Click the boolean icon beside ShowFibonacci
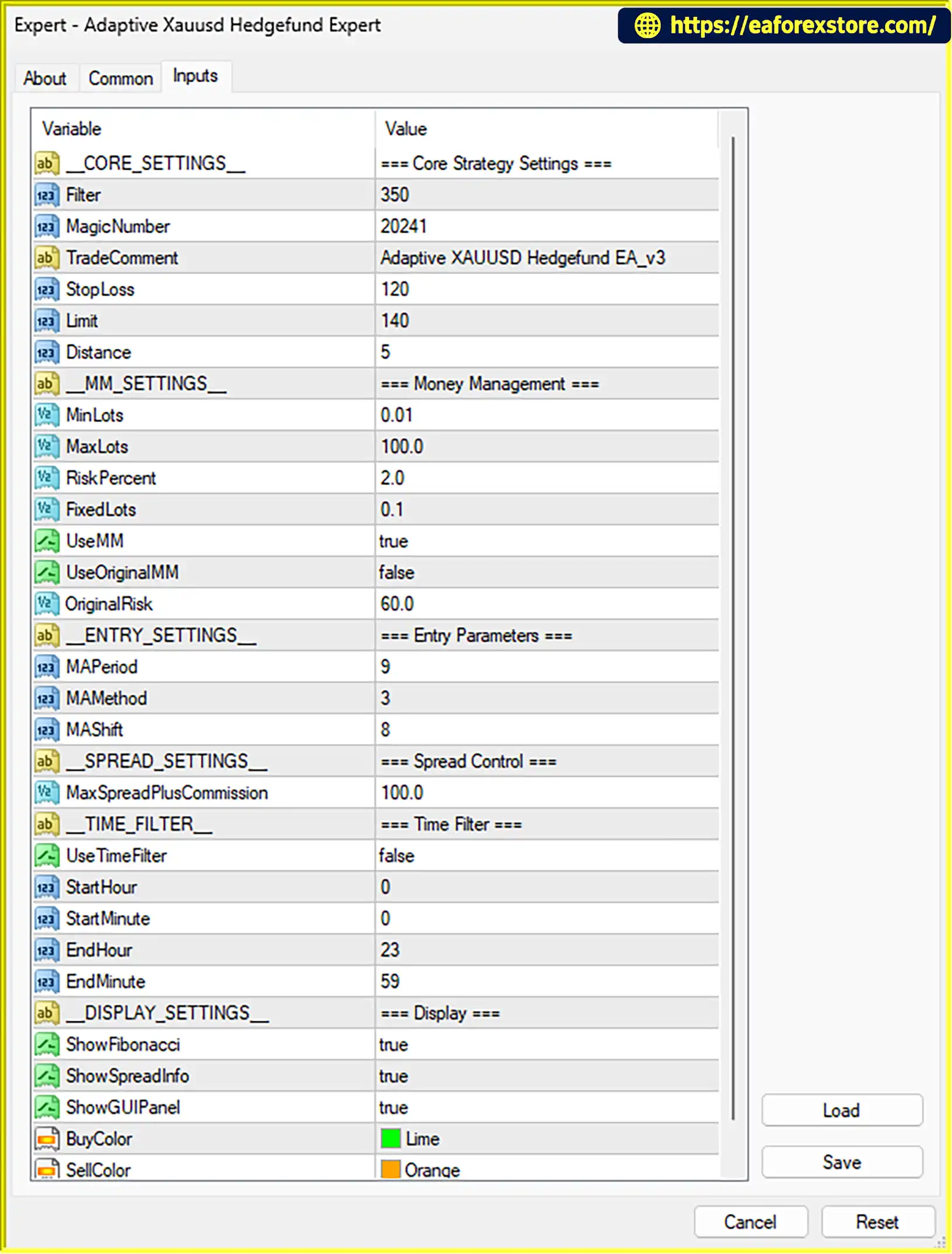The width and height of the screenshot is (952, 1254). click(x=47, y=1045)
